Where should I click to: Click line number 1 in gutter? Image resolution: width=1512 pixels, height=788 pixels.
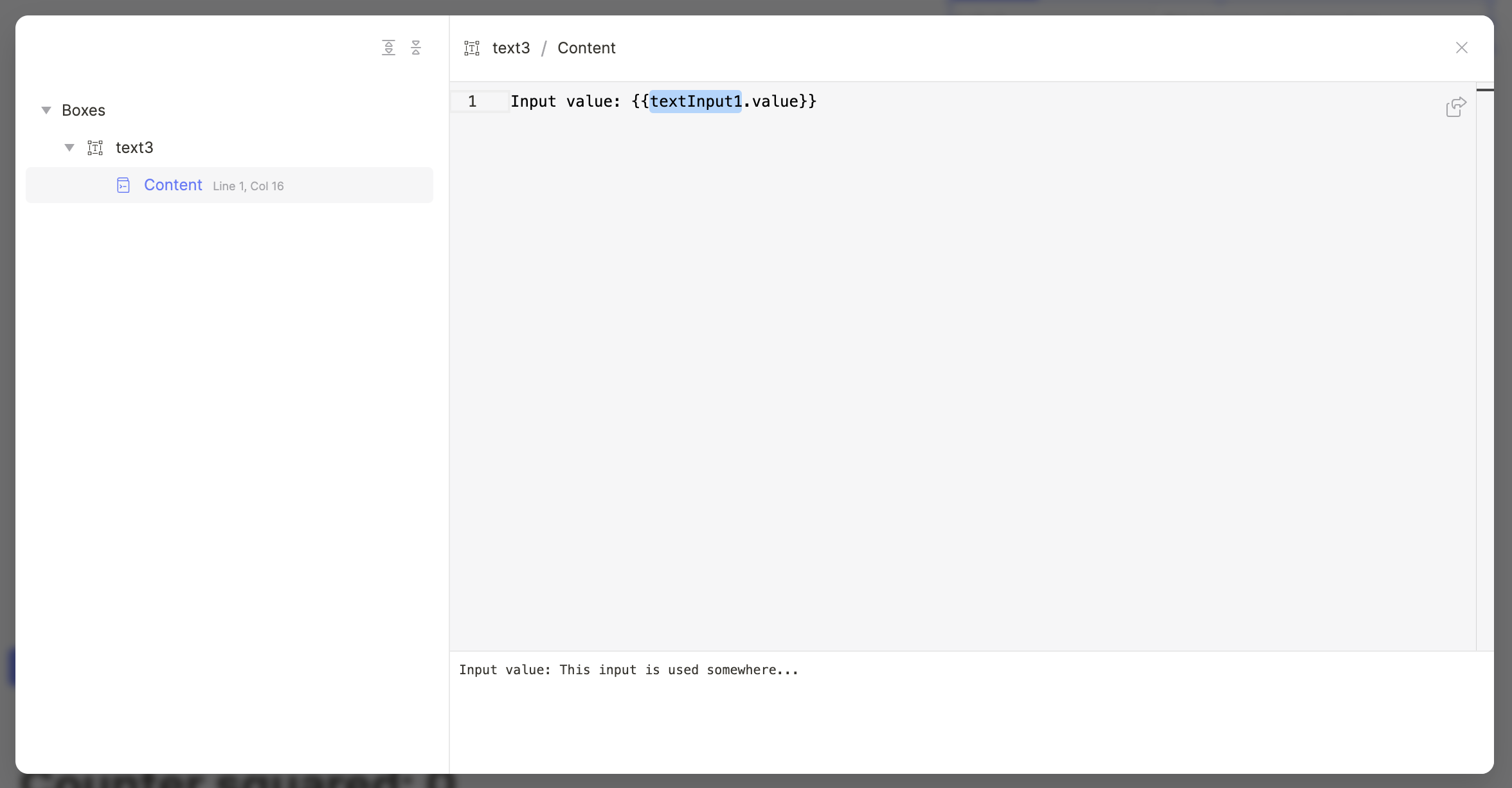tap(473, 102)
